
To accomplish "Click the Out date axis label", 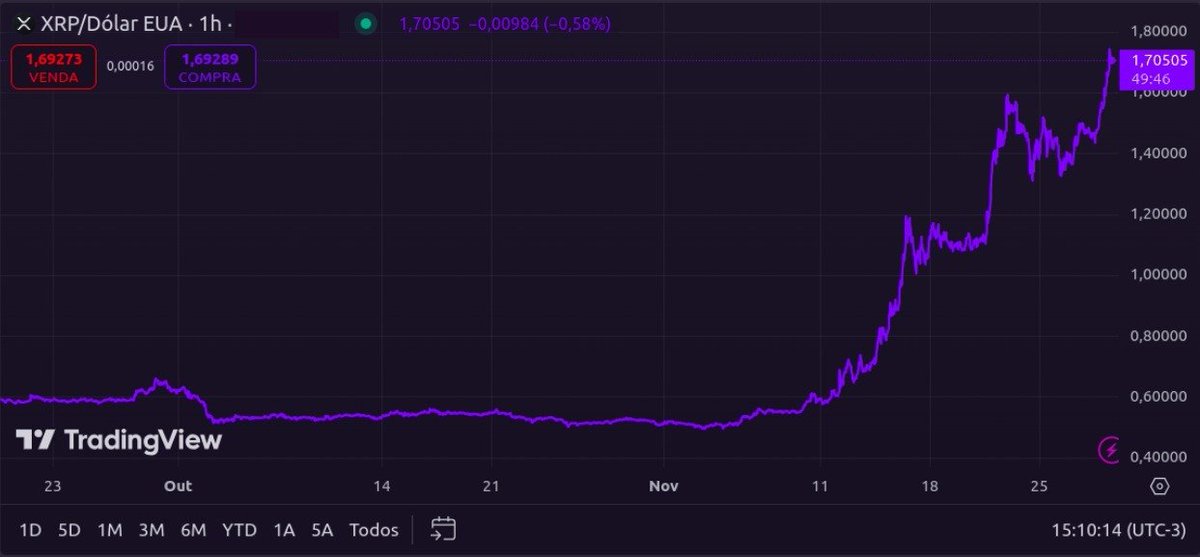I will point(178,486).
